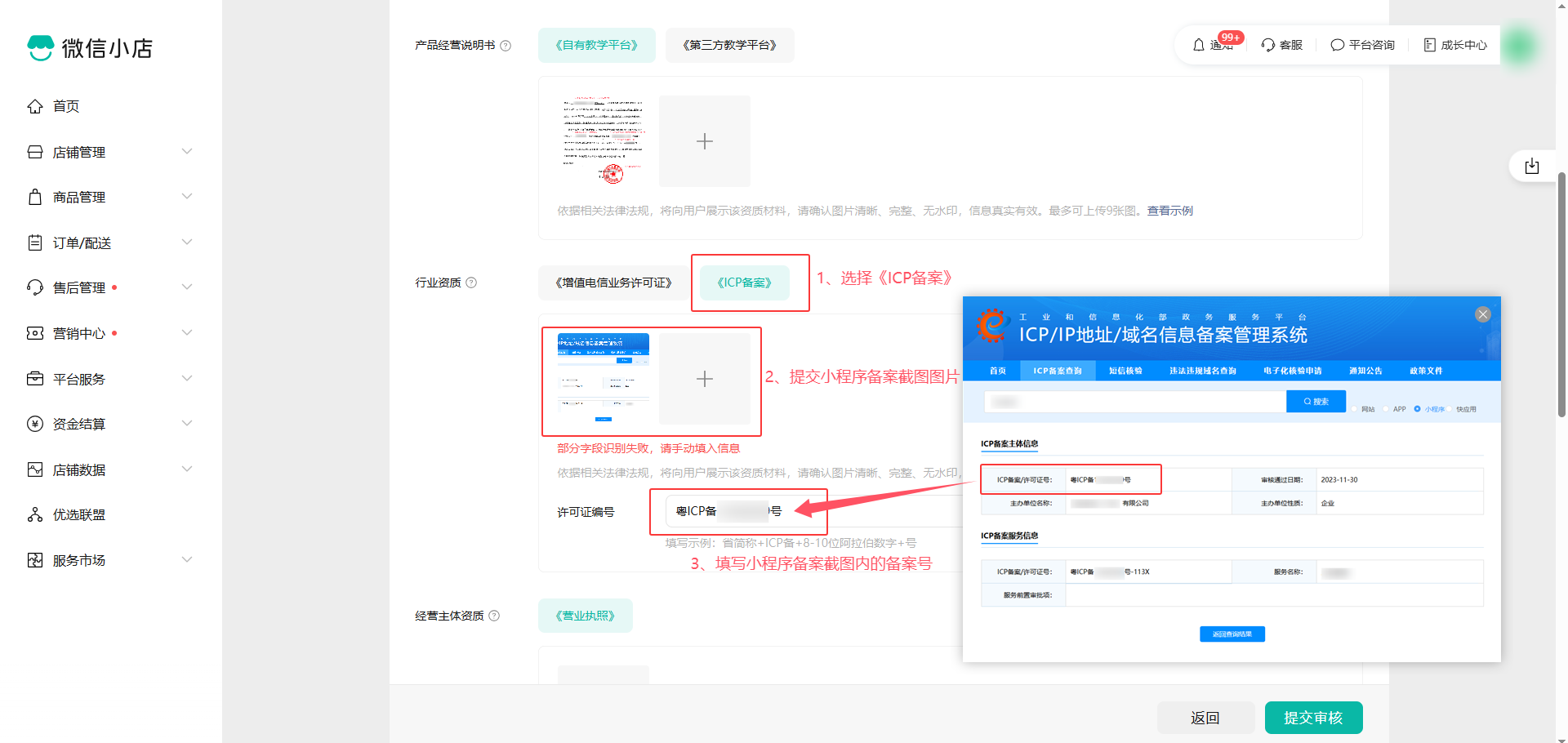Select APP radio in ICP popup
1568x743 pixels.
point(1386,409)
